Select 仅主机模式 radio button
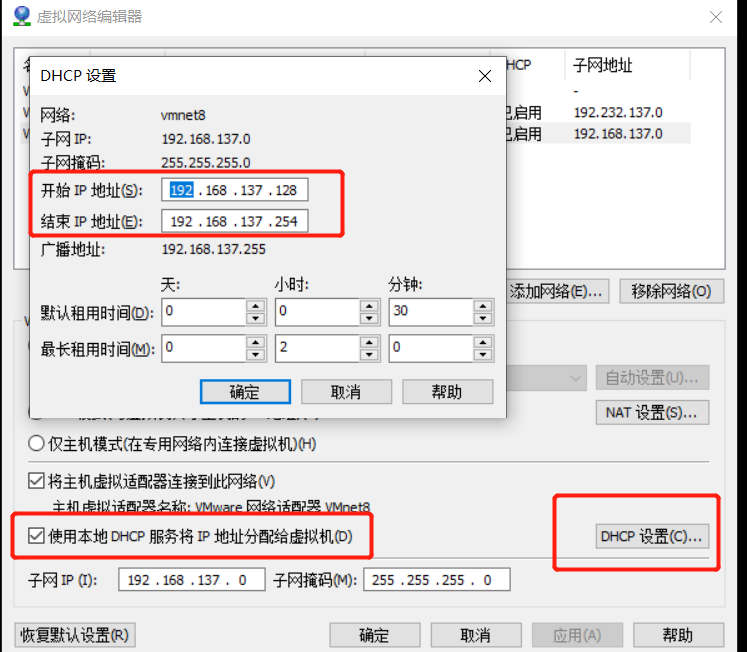Viewport: 747px width, 652px height. [x=36, y=444]
